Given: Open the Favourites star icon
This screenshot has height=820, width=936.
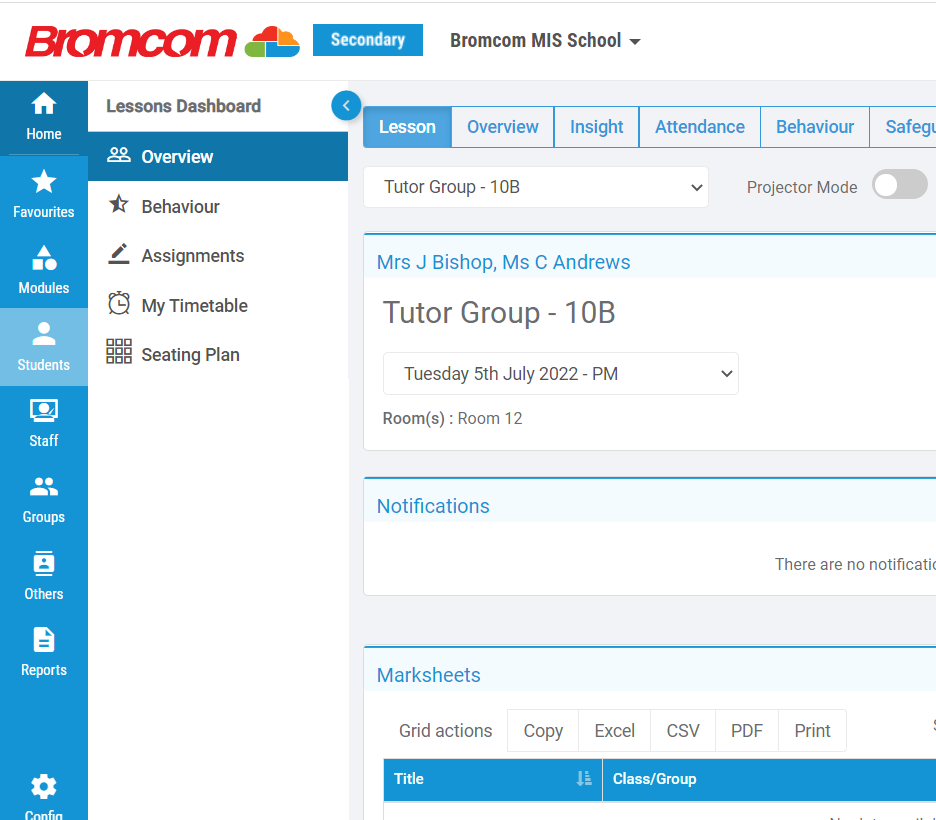Looking at the screenshot, I should (44, 182).
